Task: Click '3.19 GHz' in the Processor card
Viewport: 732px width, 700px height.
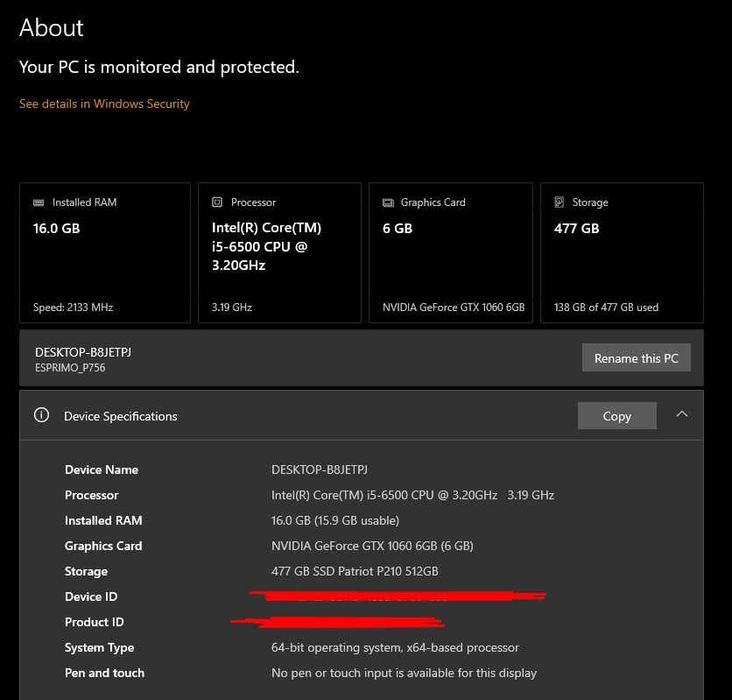Action: point(232,307)
